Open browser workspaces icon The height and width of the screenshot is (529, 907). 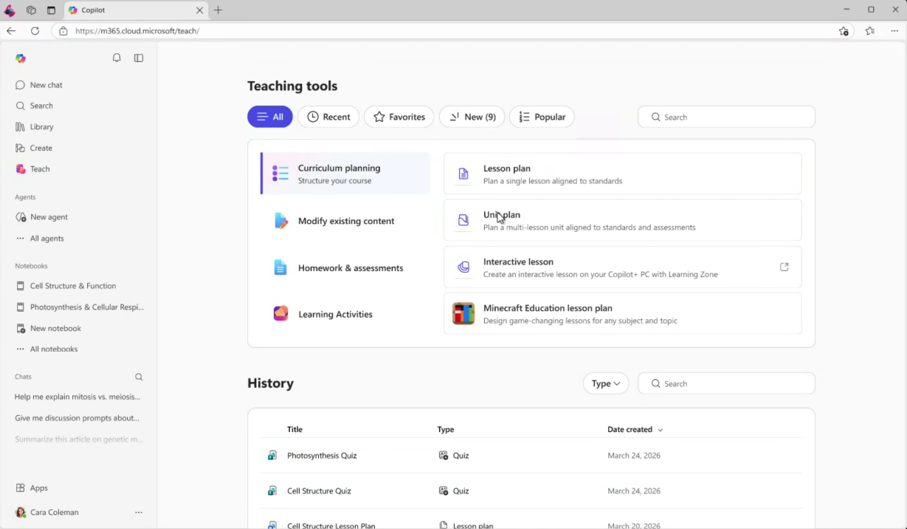pos(31,10)
